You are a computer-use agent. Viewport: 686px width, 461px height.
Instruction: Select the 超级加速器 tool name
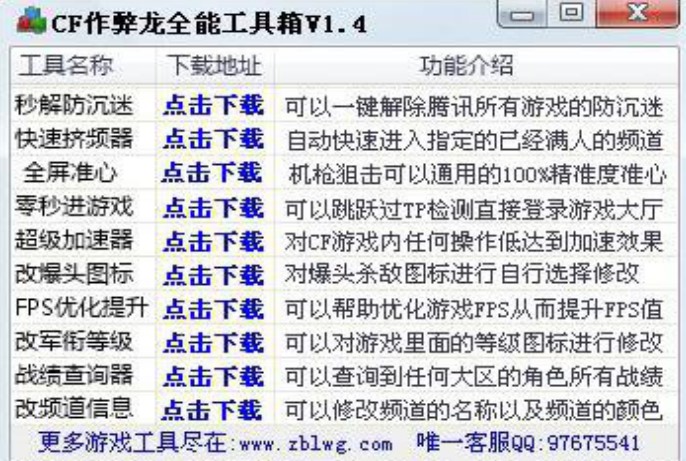[74, 240]
